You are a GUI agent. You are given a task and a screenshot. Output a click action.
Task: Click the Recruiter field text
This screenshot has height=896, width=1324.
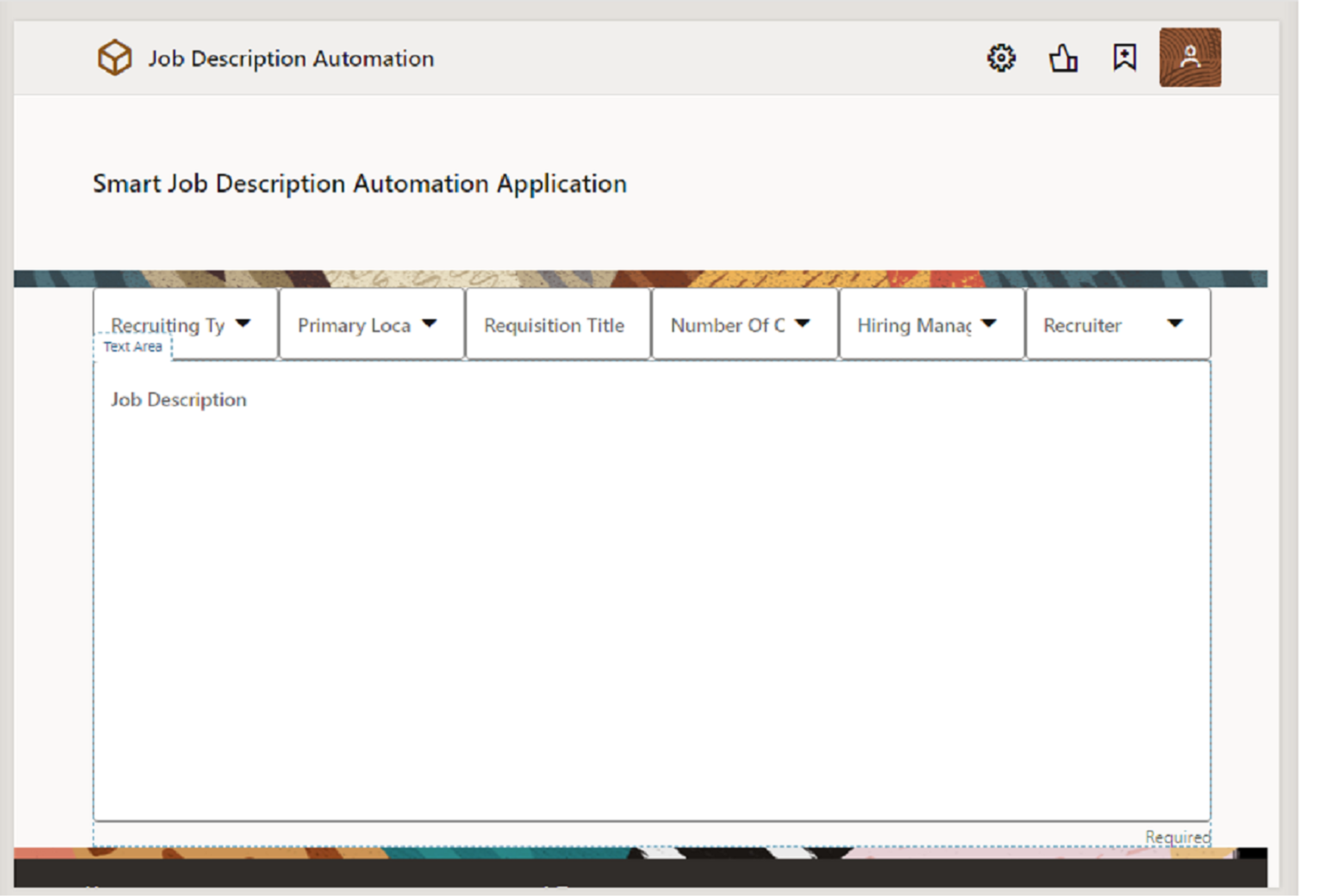(x=1082, y=325)
